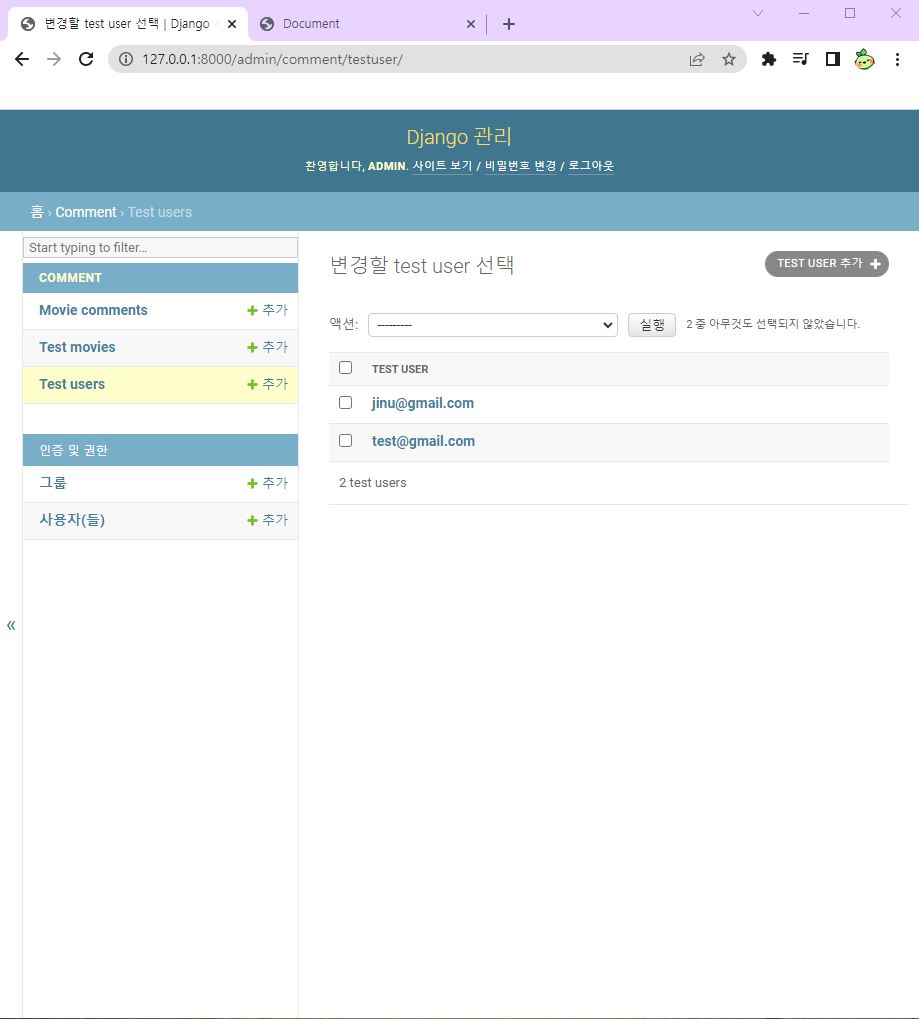Open 사용자(들) in the sidebar
The height and width of the screenshot is (1019, 919).
tap(72, 520)
